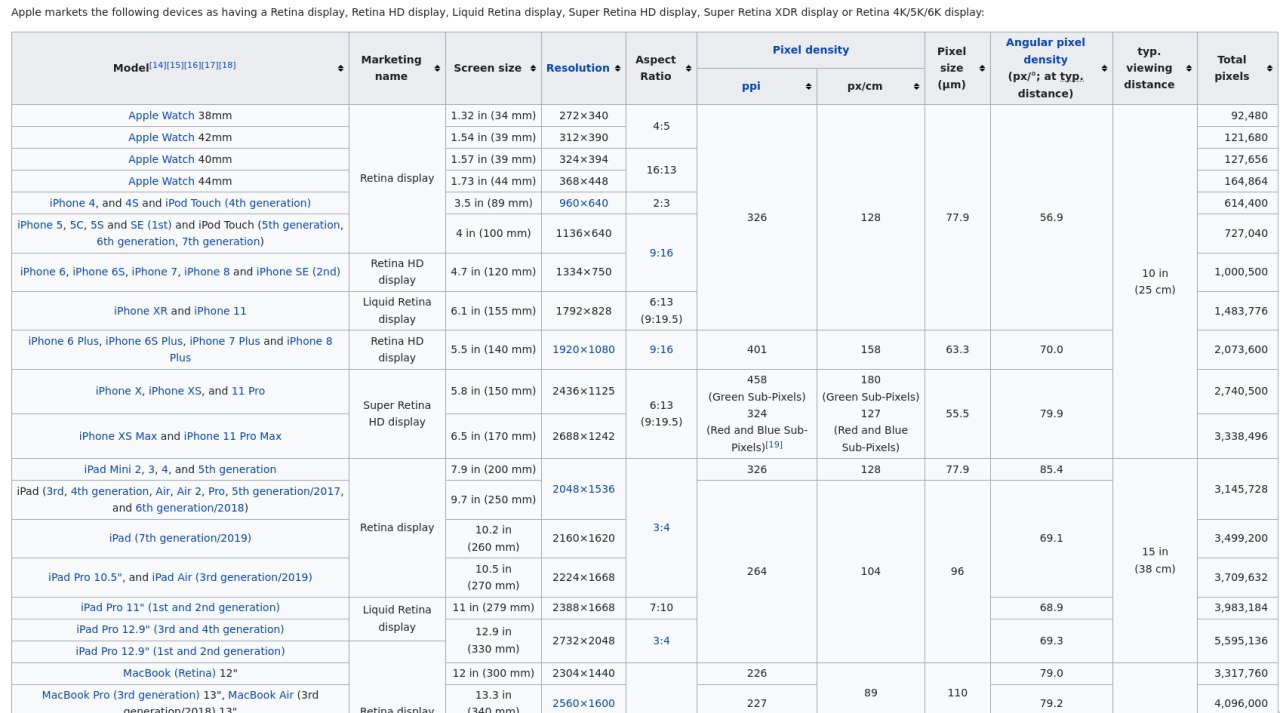Open the iPhone 11 link in XR row
Image resolution: width=1280 pixels, height=713 pixels.
click(x=220, y=311)
